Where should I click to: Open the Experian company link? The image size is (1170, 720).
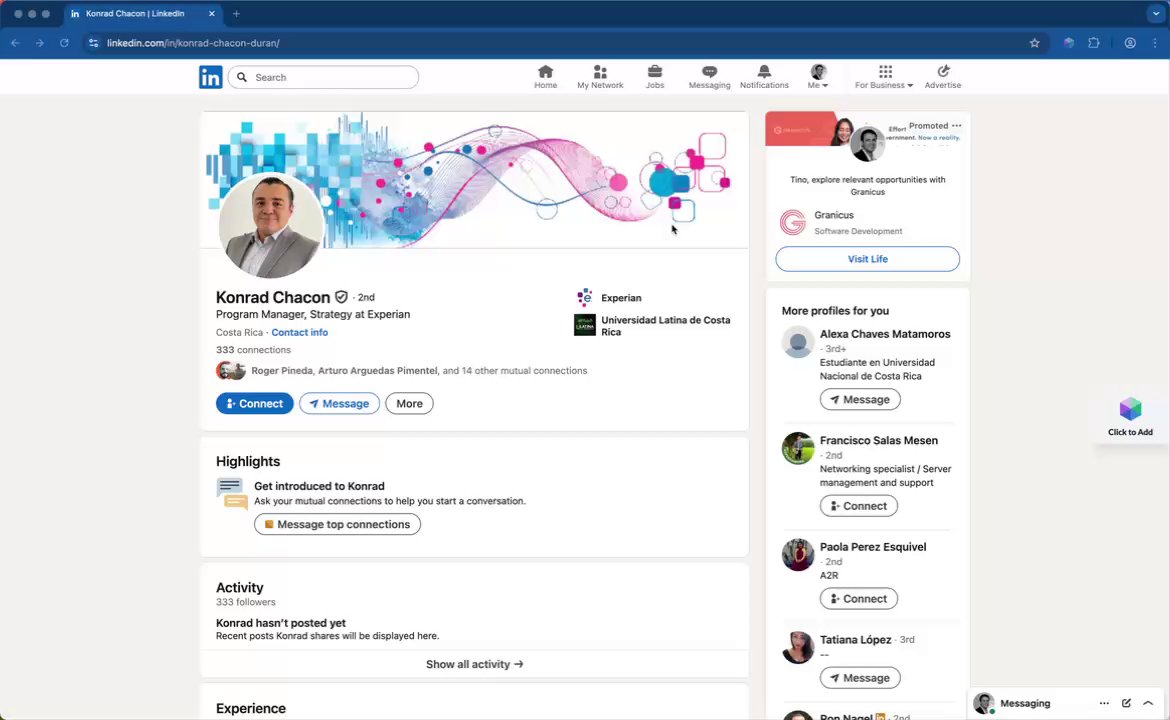[x=609, y=298]
